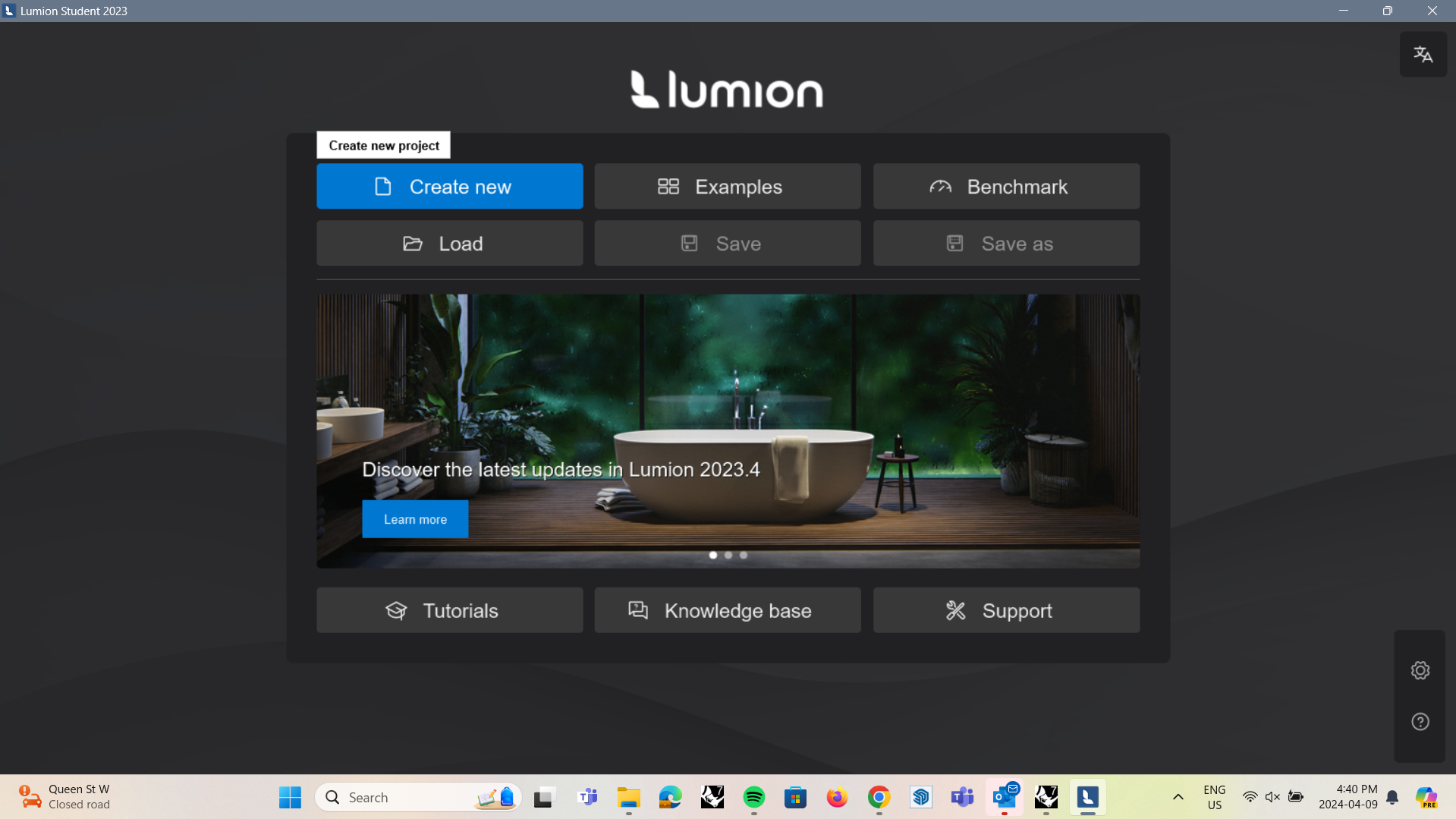Image resolution: width=1456 pixels, height=819 pixels.
Task: Select the first carousel indicator dot
Action: click(712, 555)
